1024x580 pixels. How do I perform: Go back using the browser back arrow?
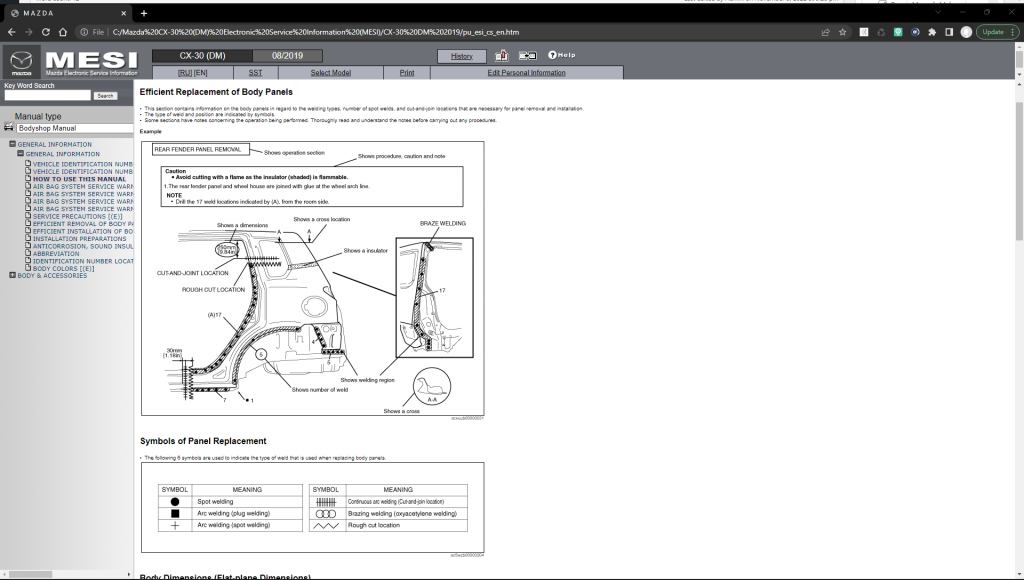[11, 31]
